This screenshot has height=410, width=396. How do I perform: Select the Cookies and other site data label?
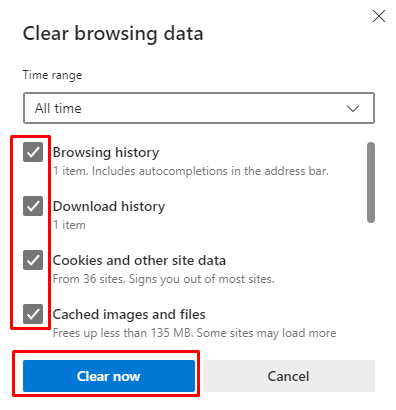139,260
